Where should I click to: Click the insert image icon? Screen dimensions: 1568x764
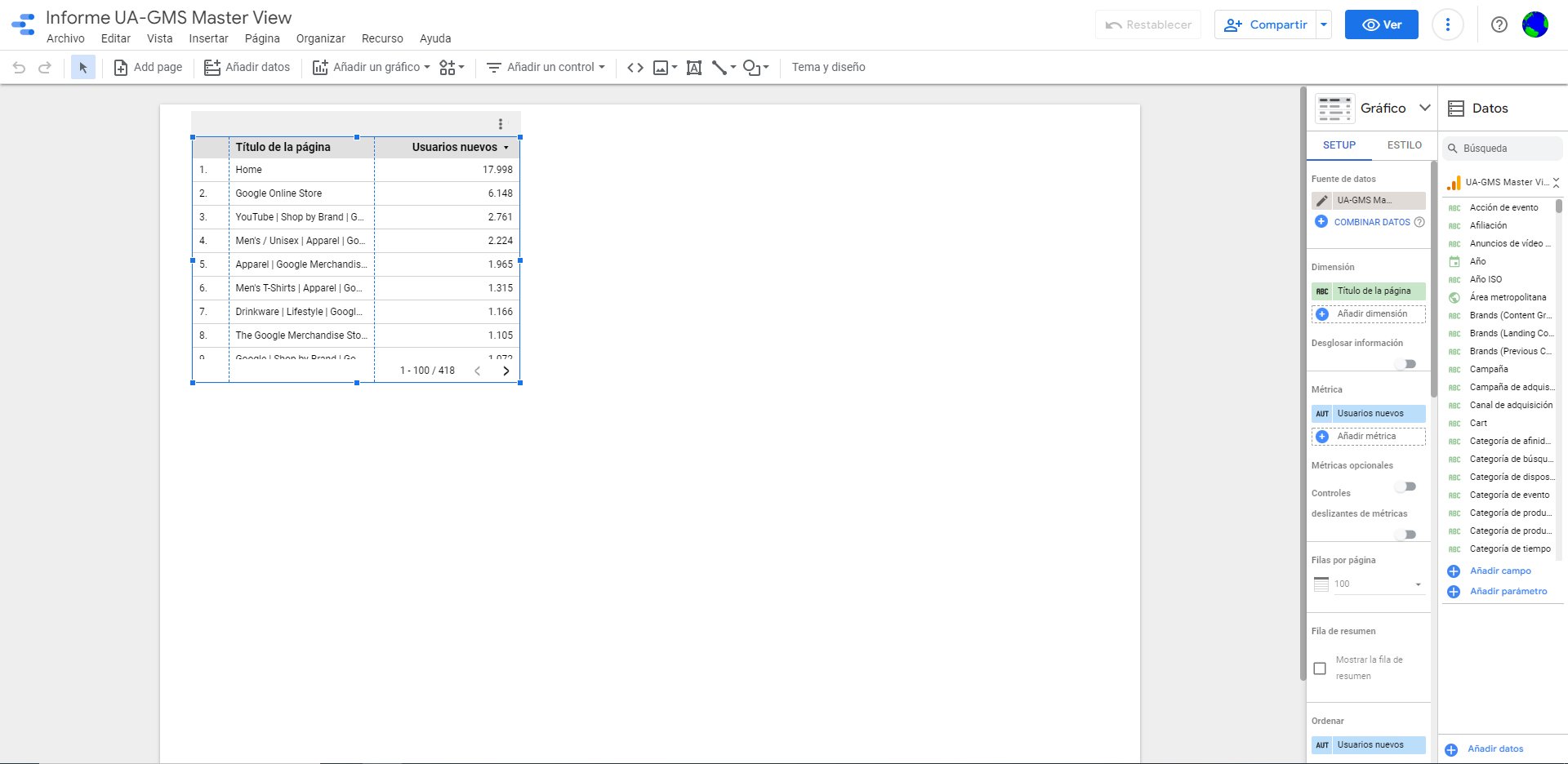pyautogui.click(x=665, y=68)
